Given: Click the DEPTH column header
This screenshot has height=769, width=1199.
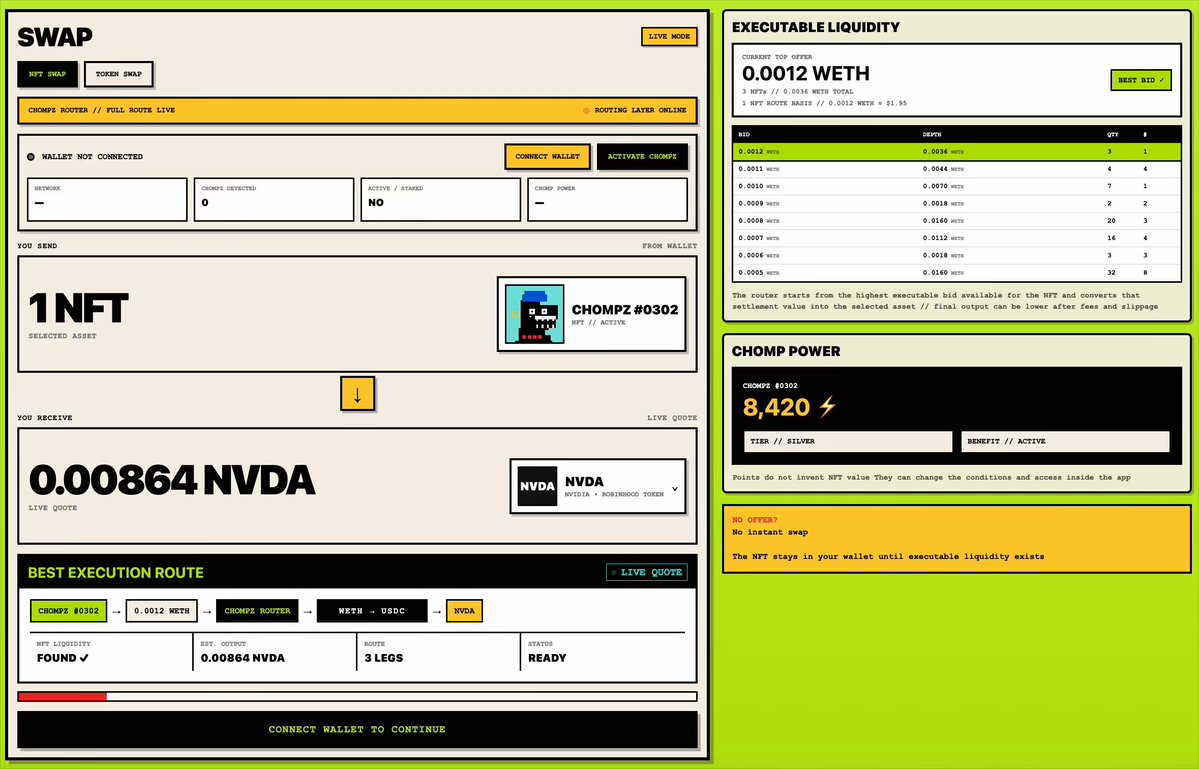Looking at the screenshot, I should point(931,135).
